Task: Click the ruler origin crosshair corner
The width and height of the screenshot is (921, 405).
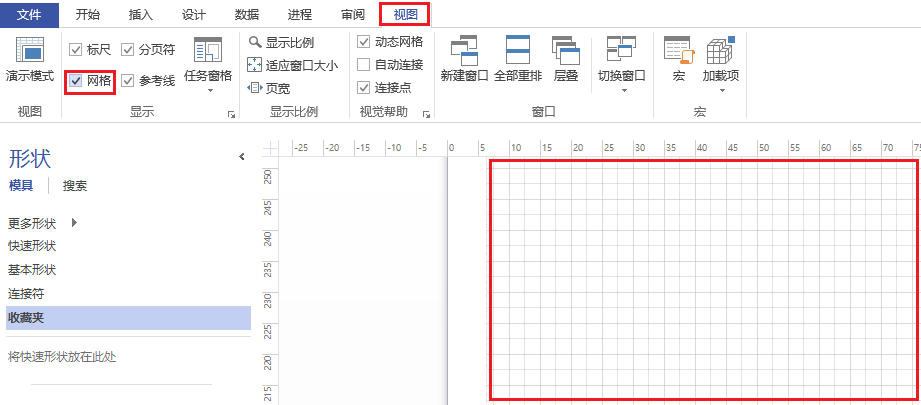Action: (270, 148)
